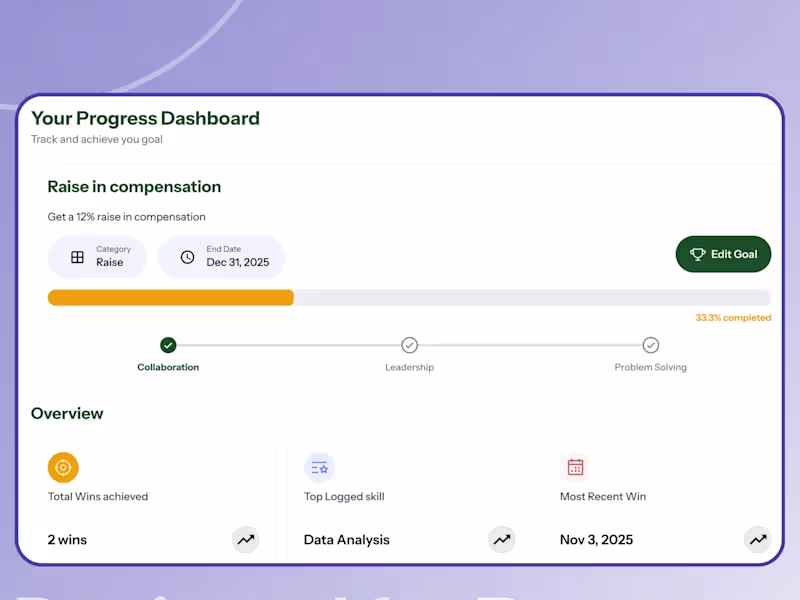Click the Most Recent Win label
The height and width of the screenshot is (600, 800).
coord(603,496)
